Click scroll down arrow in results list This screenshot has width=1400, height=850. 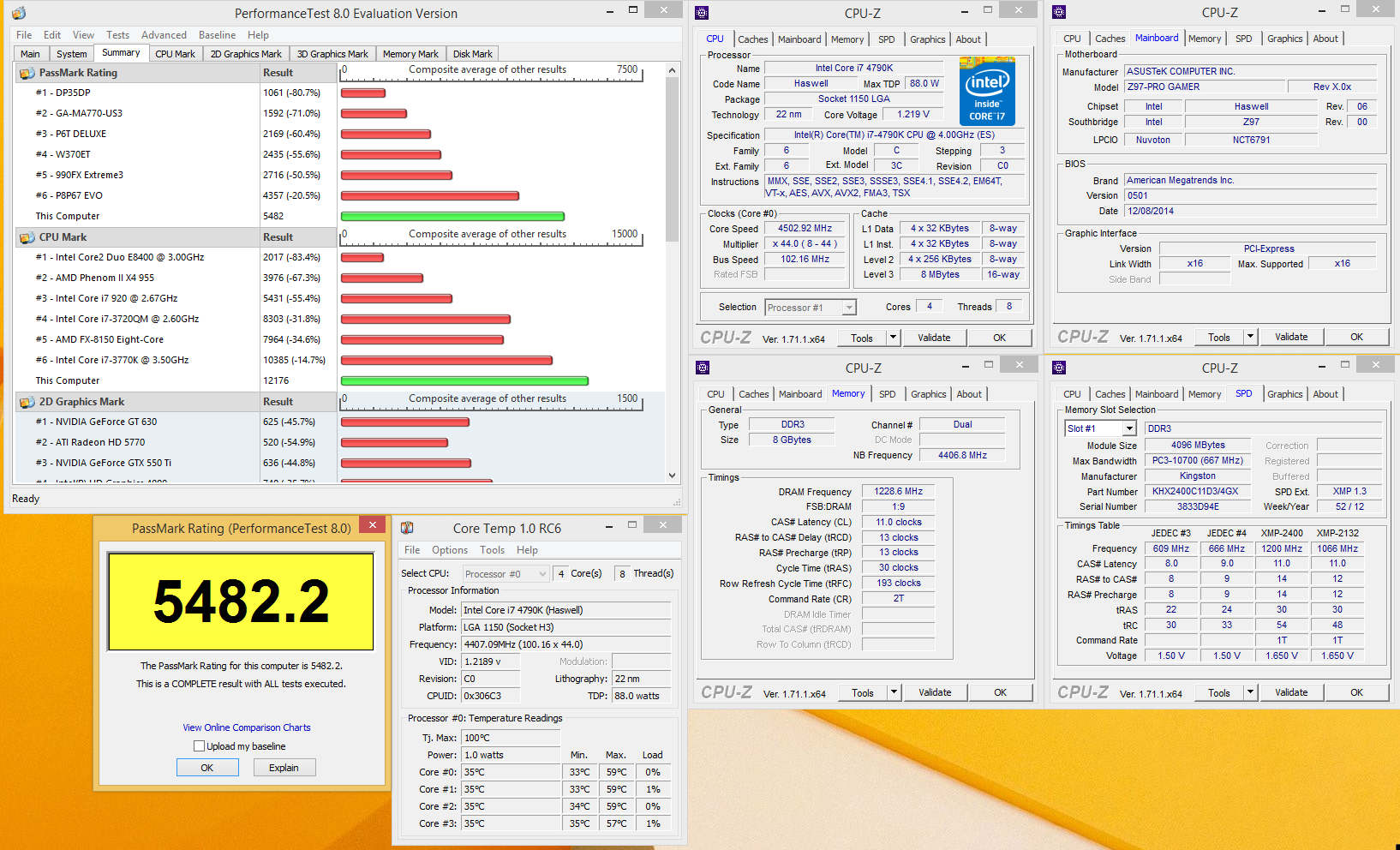672,476
